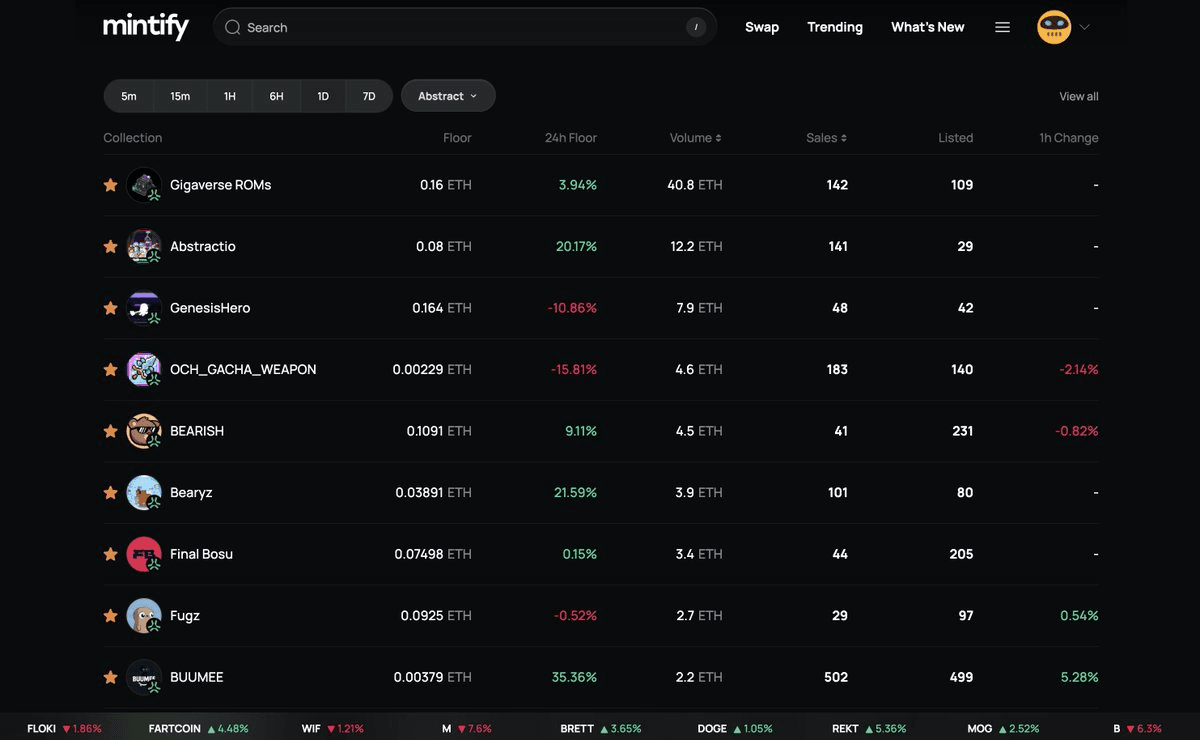Go to Trending page
The width and height of the screenshot is (1200, 740).
(x=835, y=27)
